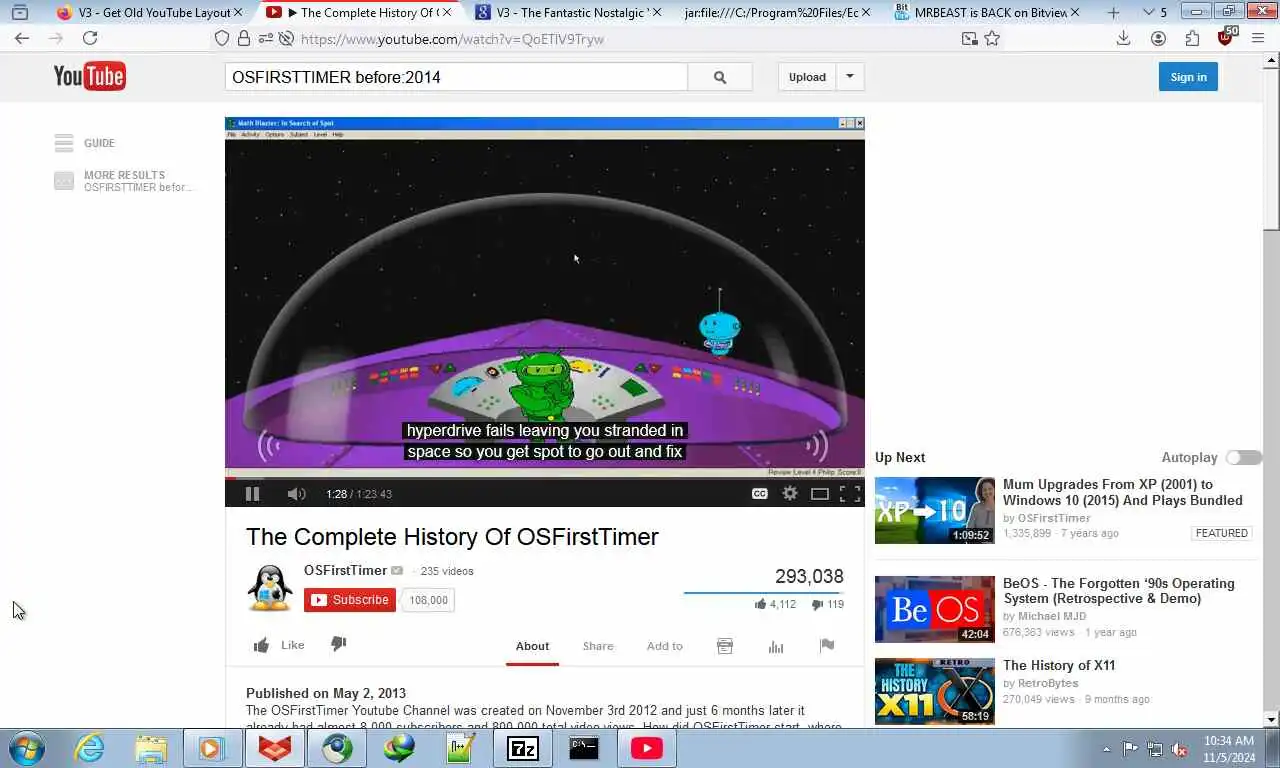Image resolution: width=1280 pixels, height=768 pixels.
Task: Mute the video volume
Action: pos(296,493)
